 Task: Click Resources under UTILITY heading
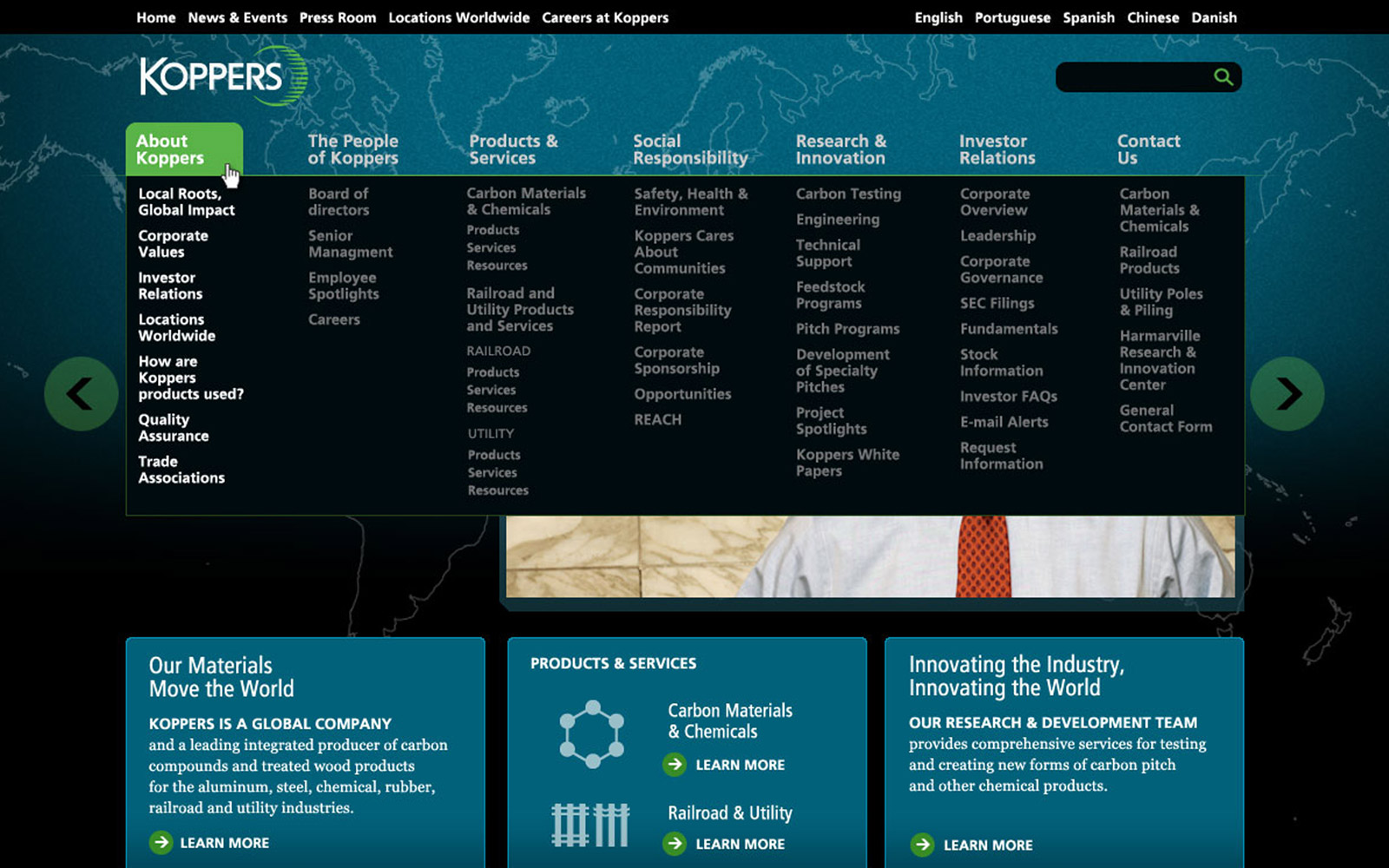tap(497, 490)
